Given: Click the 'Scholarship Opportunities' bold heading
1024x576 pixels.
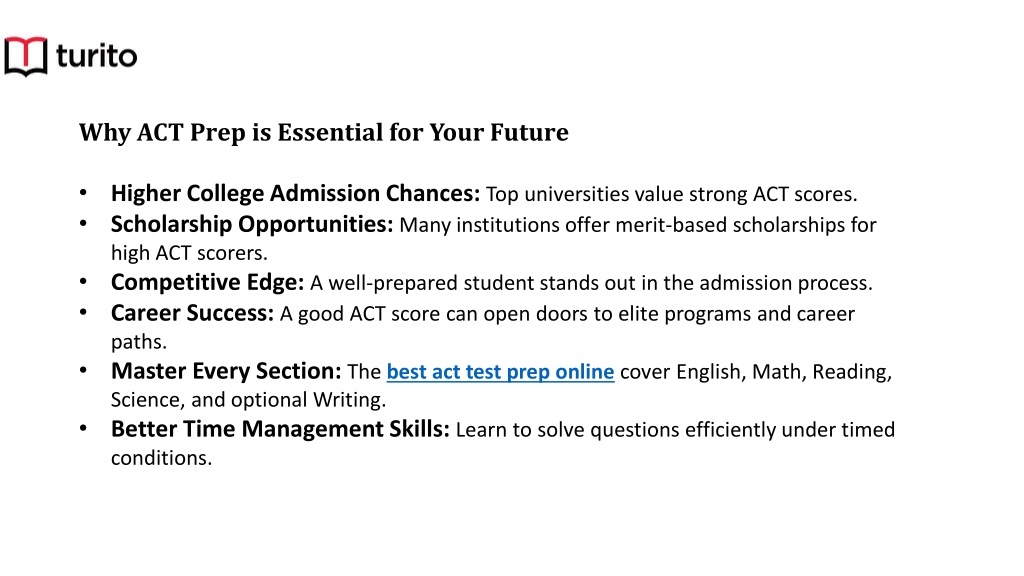Looking at the screenshot, I should pos(252,224).
